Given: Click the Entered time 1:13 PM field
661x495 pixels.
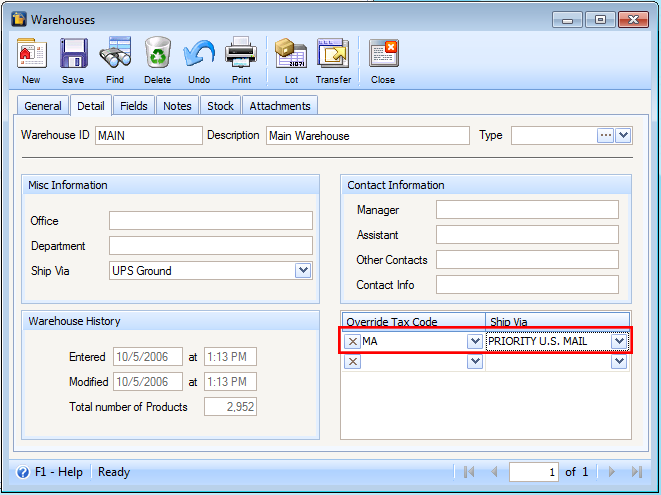Looking at the screenshot, I should tap(231, 357).
